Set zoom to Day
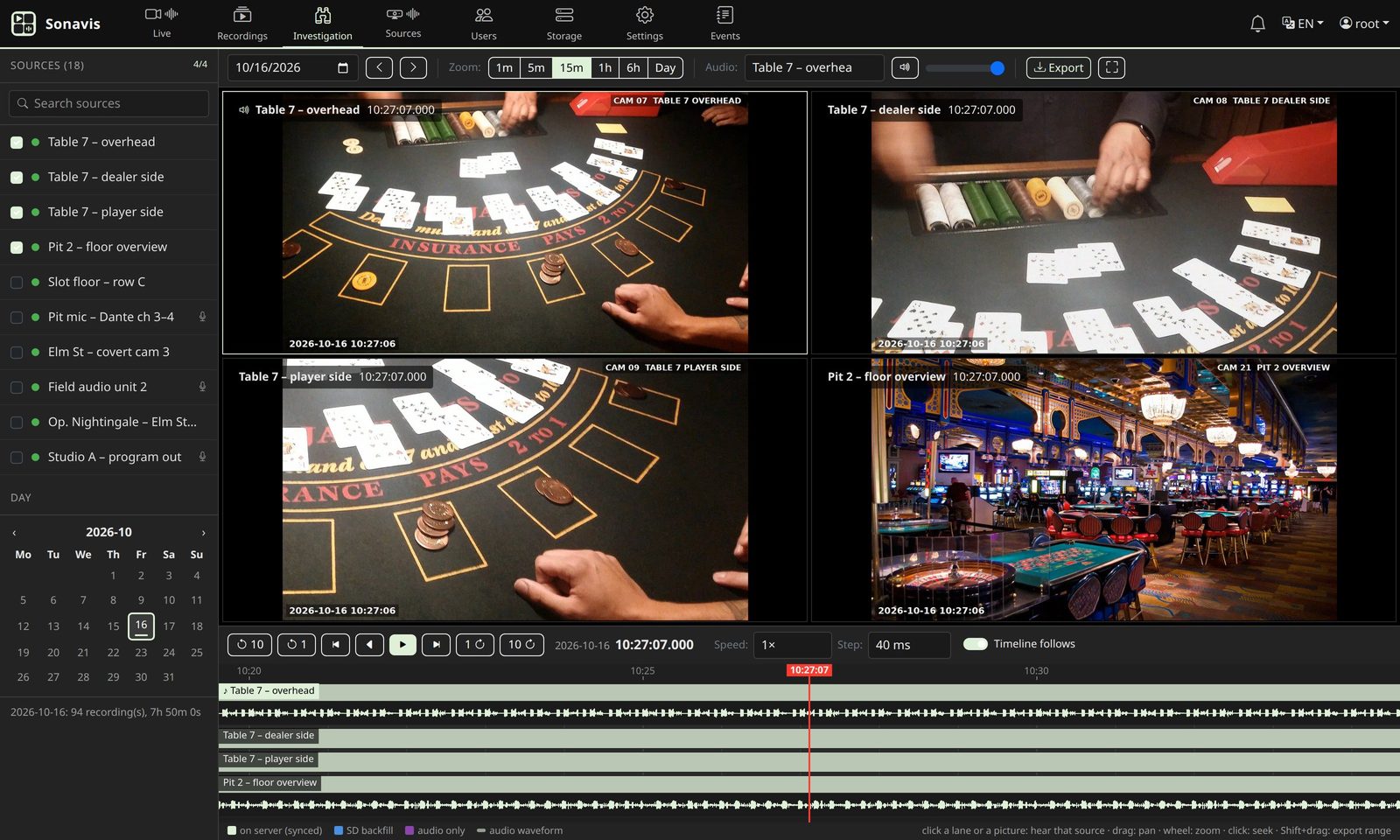Screen dimensions: 1400x840 pyautogui.click(x=665, y=67)
